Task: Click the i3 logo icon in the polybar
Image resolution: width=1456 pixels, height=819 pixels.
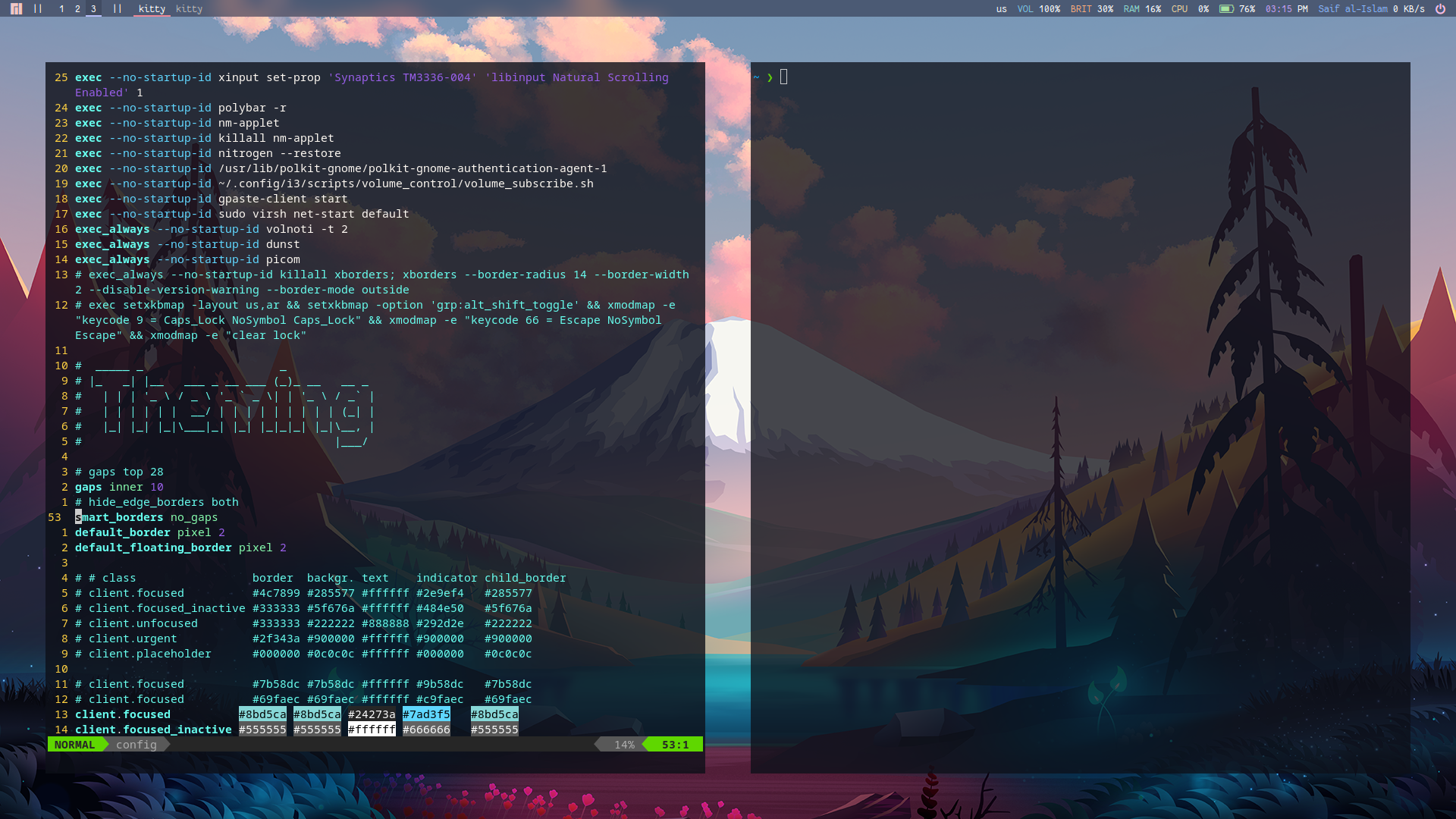Action: 16,9
